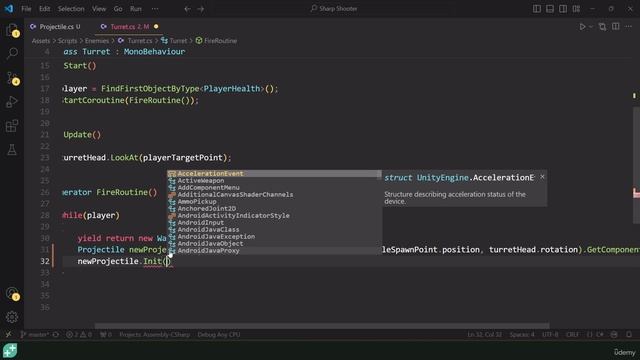The width and height of the screenshot is (640, 360).
Task: Click the Sharp Shooter command search box
Action: [x=334, y=9]
